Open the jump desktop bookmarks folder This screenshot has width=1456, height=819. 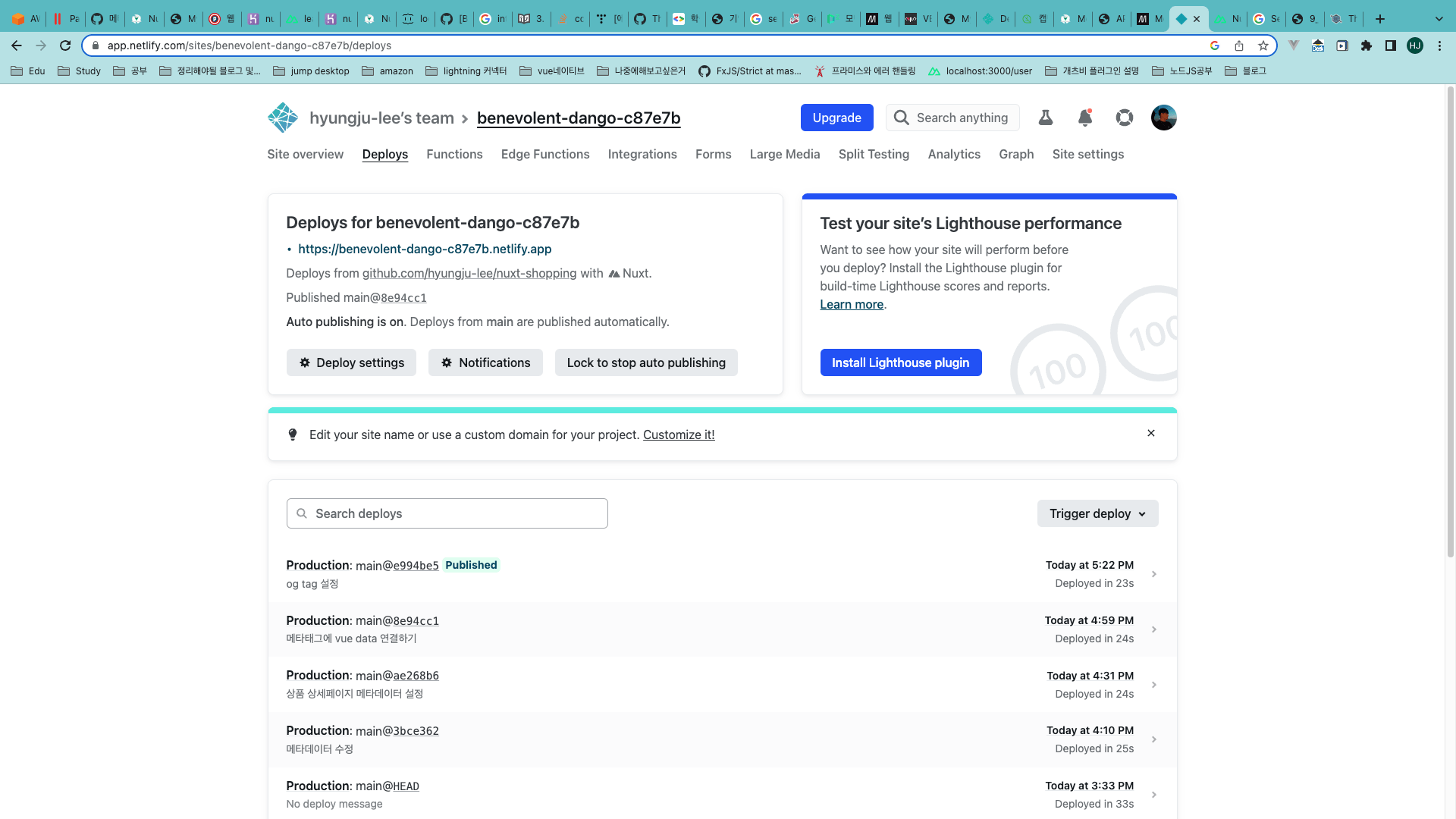pyautogui.click(x=311, y=71)
